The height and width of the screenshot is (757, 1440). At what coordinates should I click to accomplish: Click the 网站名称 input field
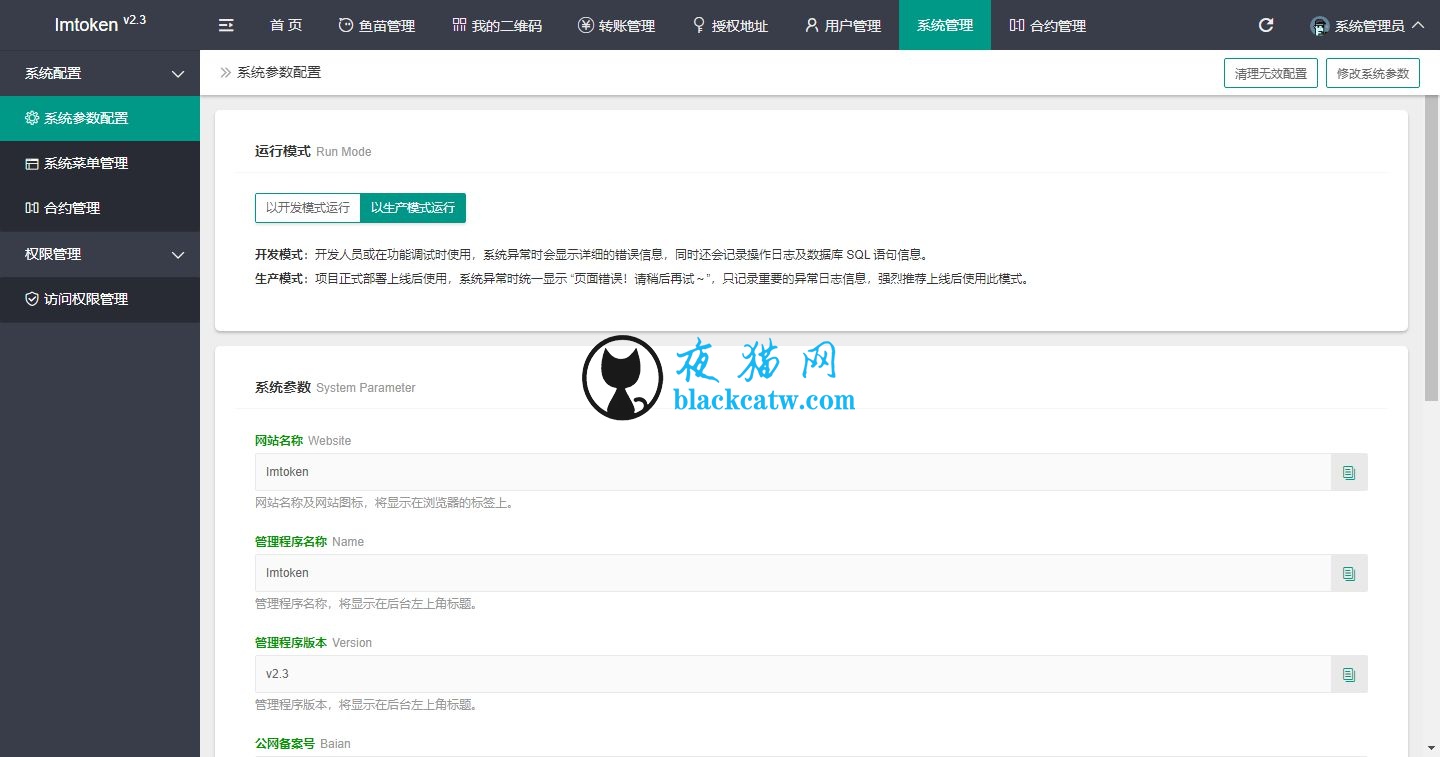tap(793, 472)
